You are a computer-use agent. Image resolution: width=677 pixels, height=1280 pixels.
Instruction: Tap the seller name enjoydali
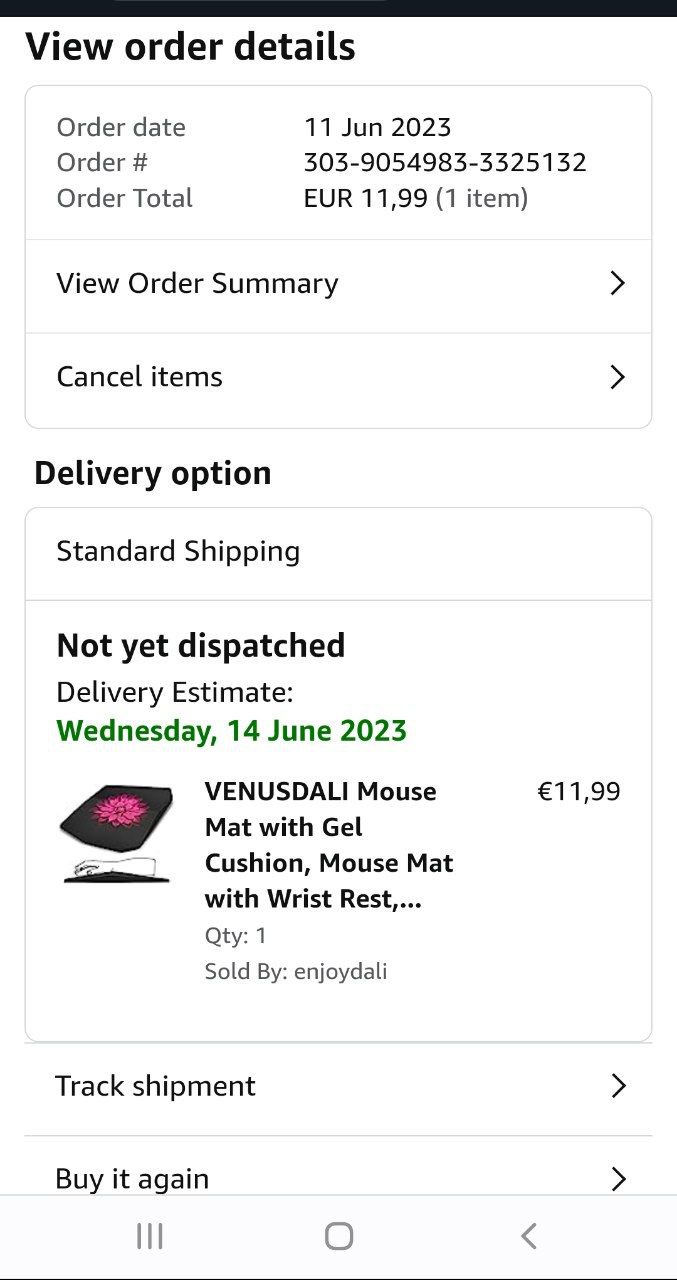click(340, 971)
